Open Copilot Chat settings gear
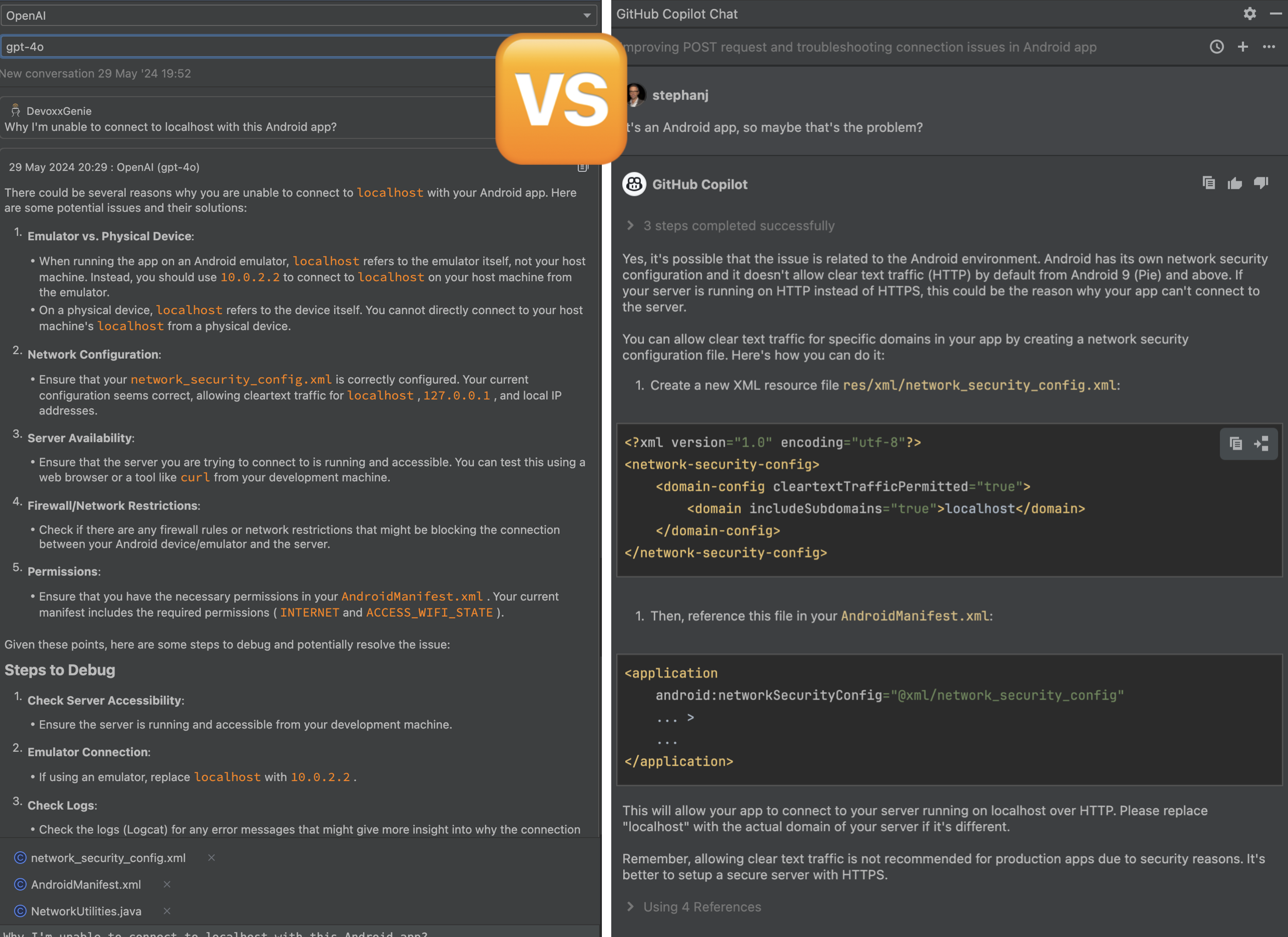1288x937 pixels. click(1250, 14)
